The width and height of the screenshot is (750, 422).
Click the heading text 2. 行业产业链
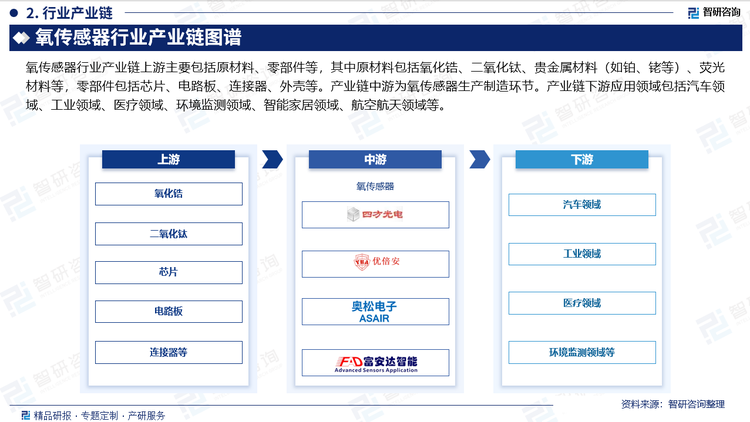pyautogui.click(x=69, y=13)
